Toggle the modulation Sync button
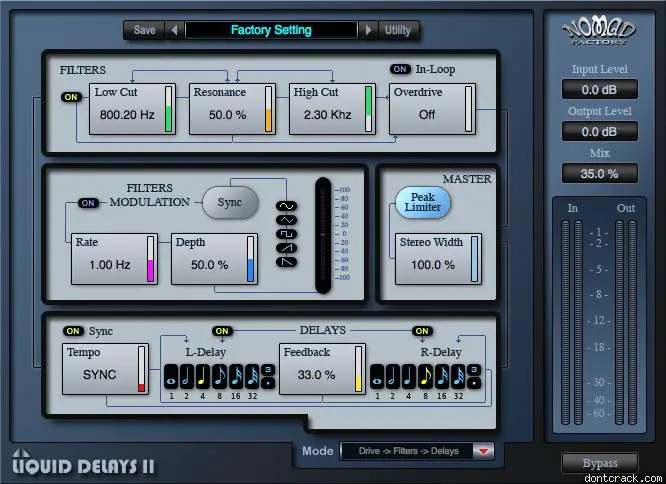 pos(230,203)
